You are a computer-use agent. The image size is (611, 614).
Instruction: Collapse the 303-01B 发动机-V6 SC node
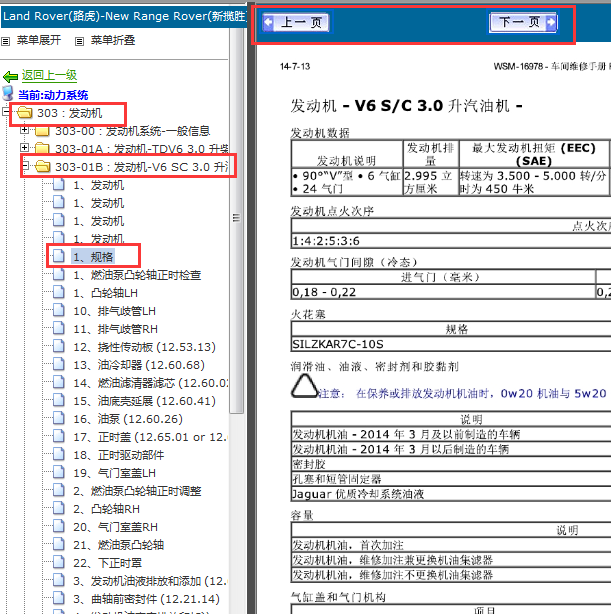coord(24,166)
